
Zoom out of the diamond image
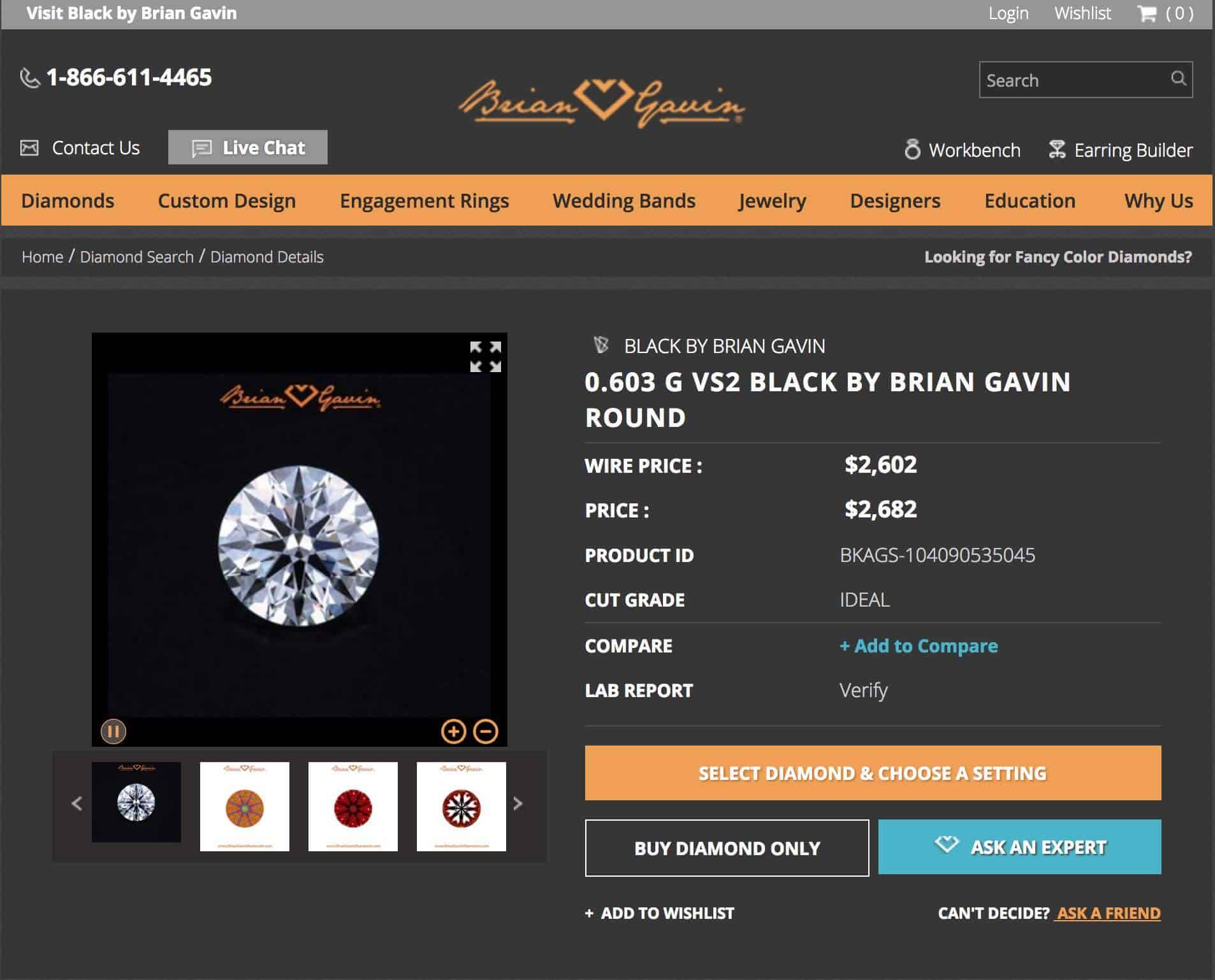pos(486,731)
